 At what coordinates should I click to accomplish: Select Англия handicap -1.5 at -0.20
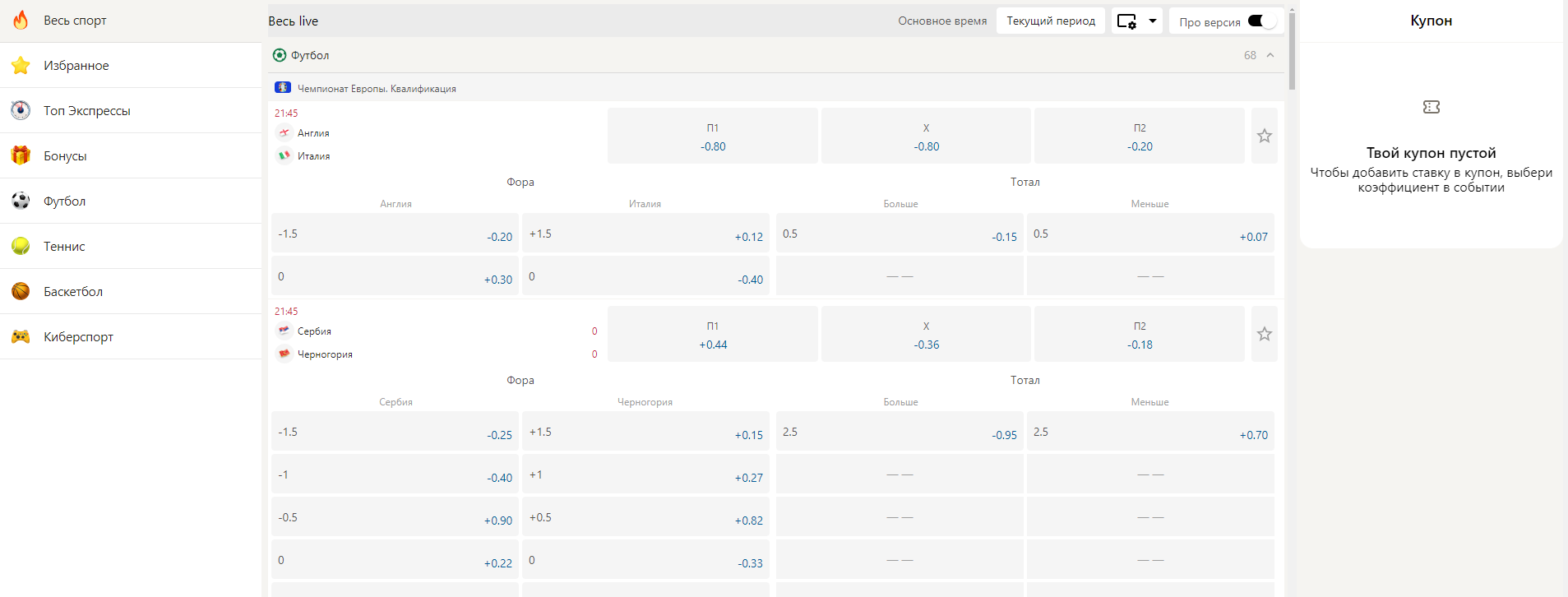coord(395,233)
